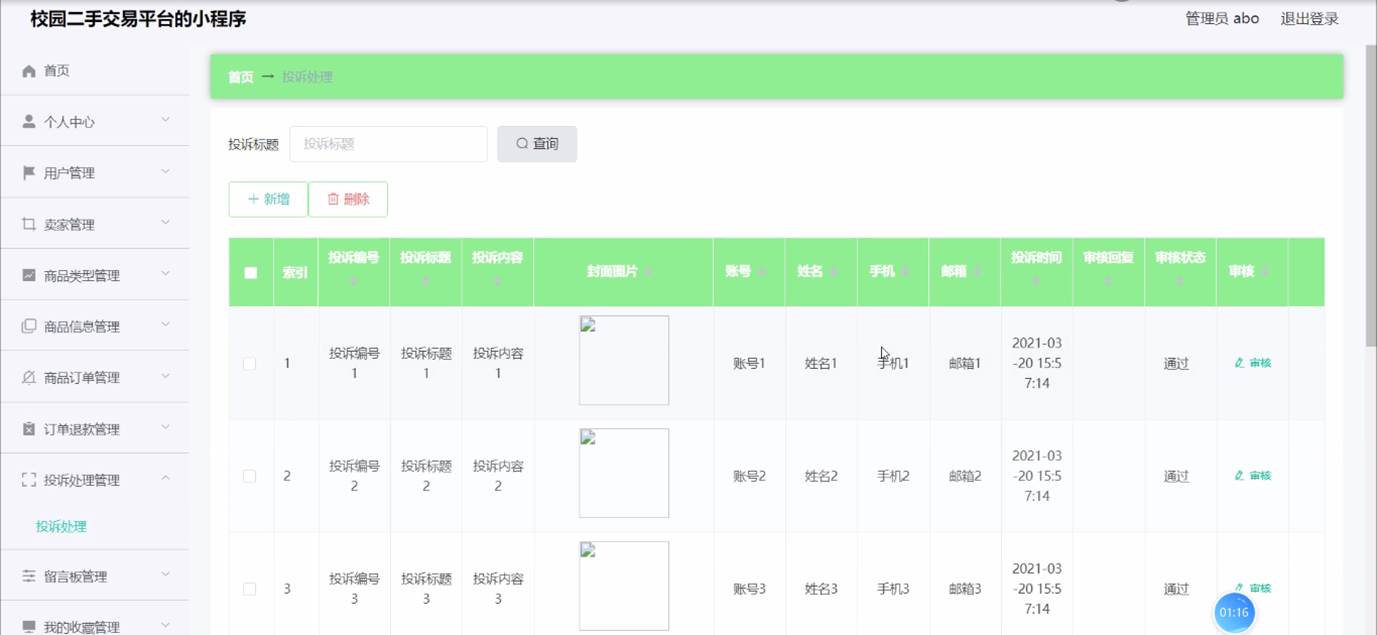1377x635 pixels.
Task: Click the home icon beside 首页 in sidebar
Action: [x=29, y=71]
